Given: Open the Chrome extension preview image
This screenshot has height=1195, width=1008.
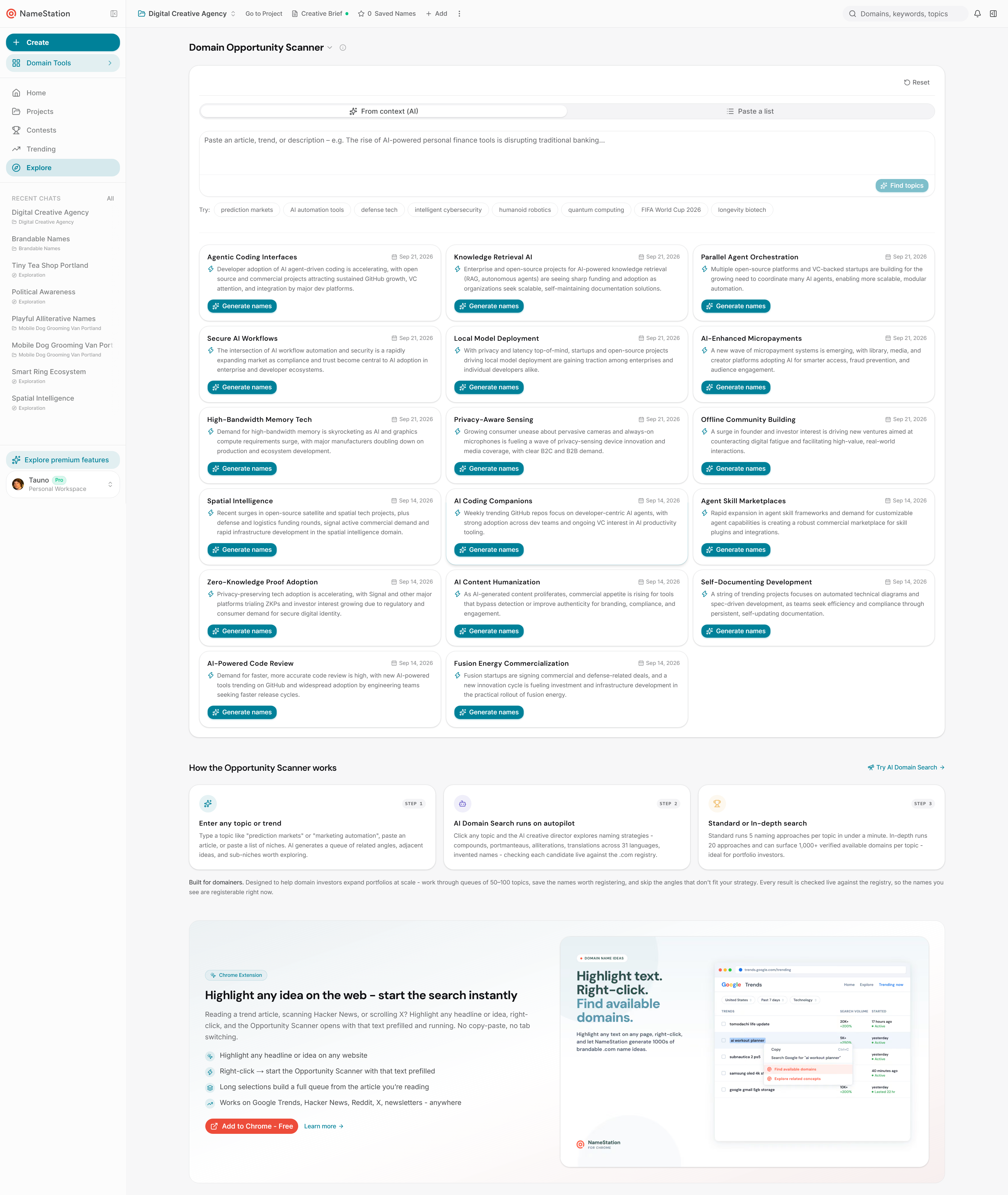Looking at the screenshot, I should point(744,1052).
